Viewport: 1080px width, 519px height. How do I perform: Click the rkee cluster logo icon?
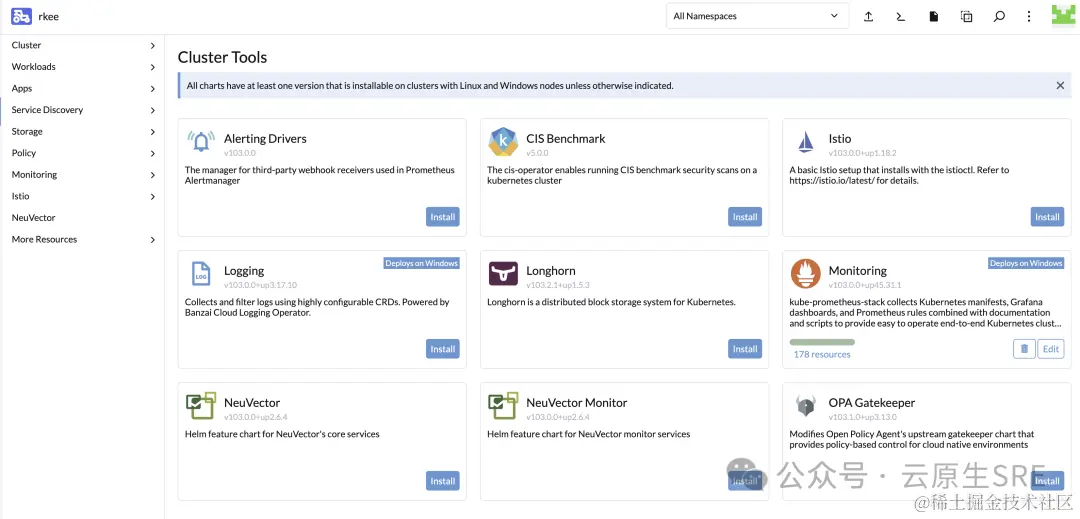[21, 17]
